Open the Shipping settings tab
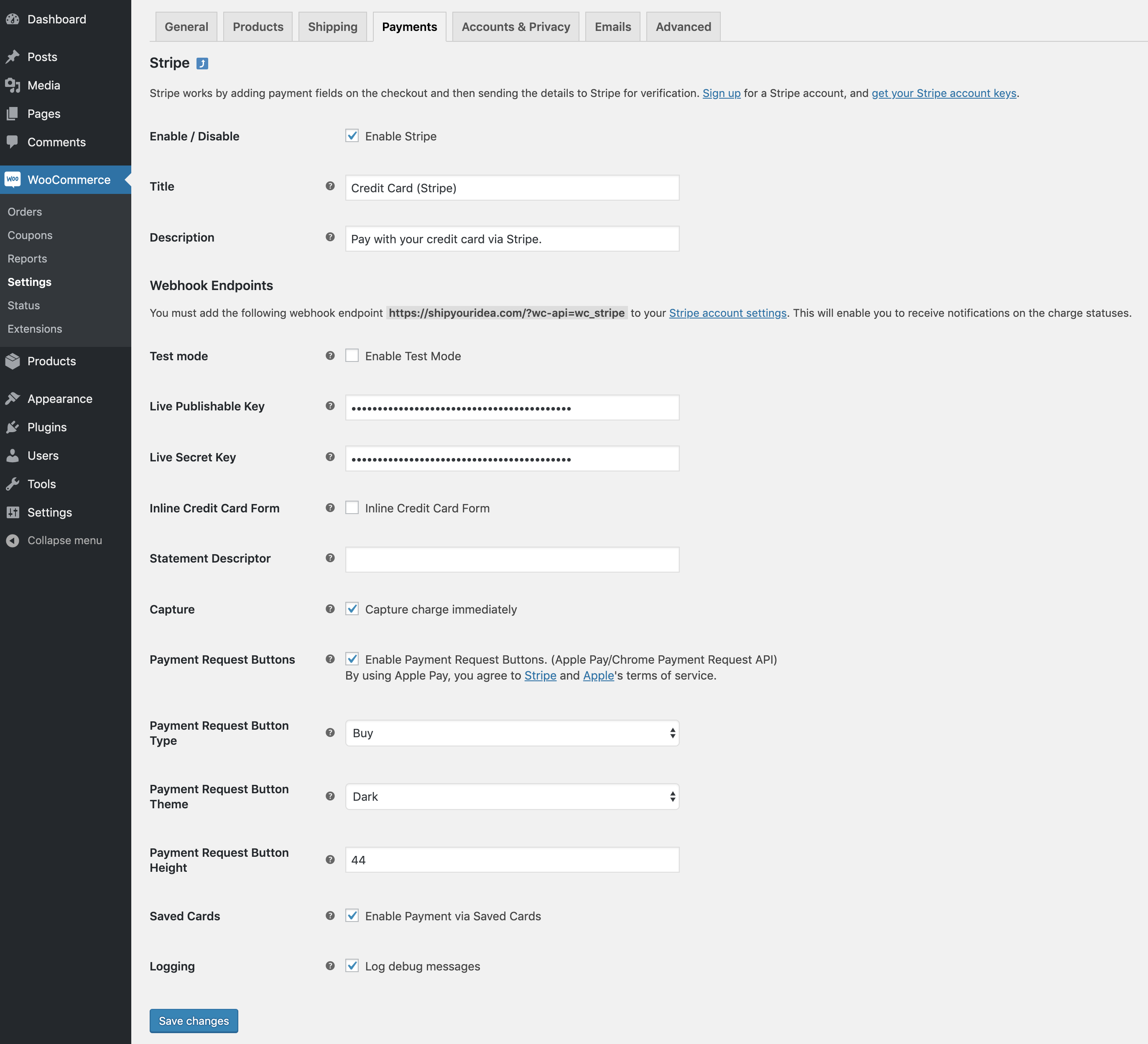This screenshot has width=1148, height=1044. point(332,26)
